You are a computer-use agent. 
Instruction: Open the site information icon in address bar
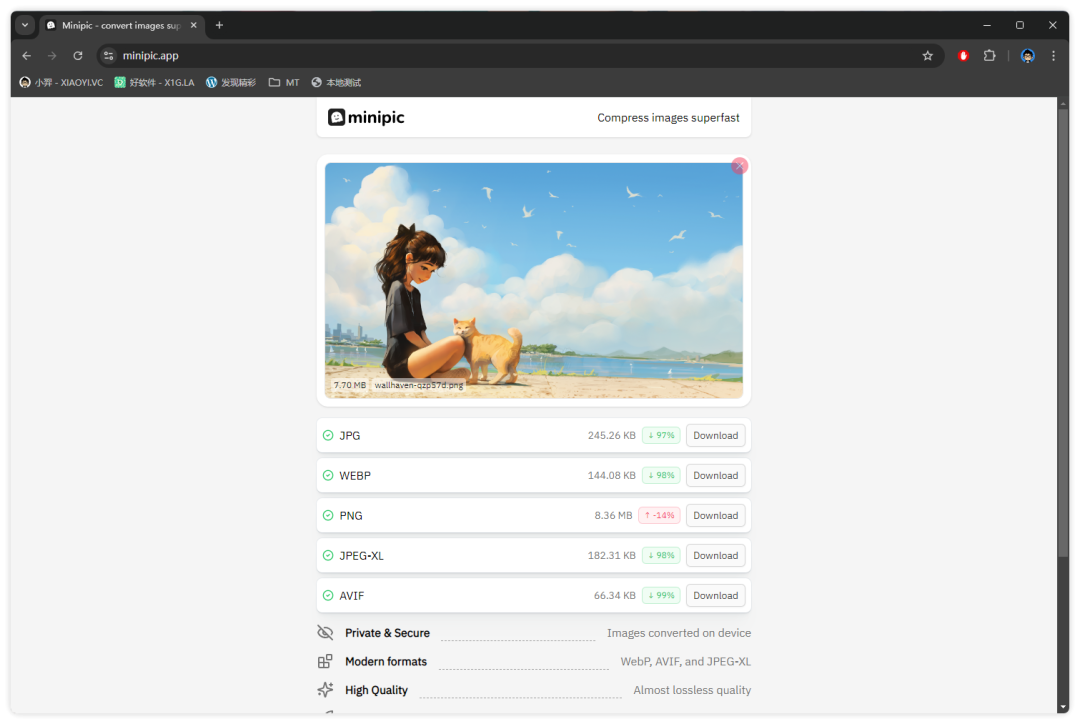(x=108, y=56)
